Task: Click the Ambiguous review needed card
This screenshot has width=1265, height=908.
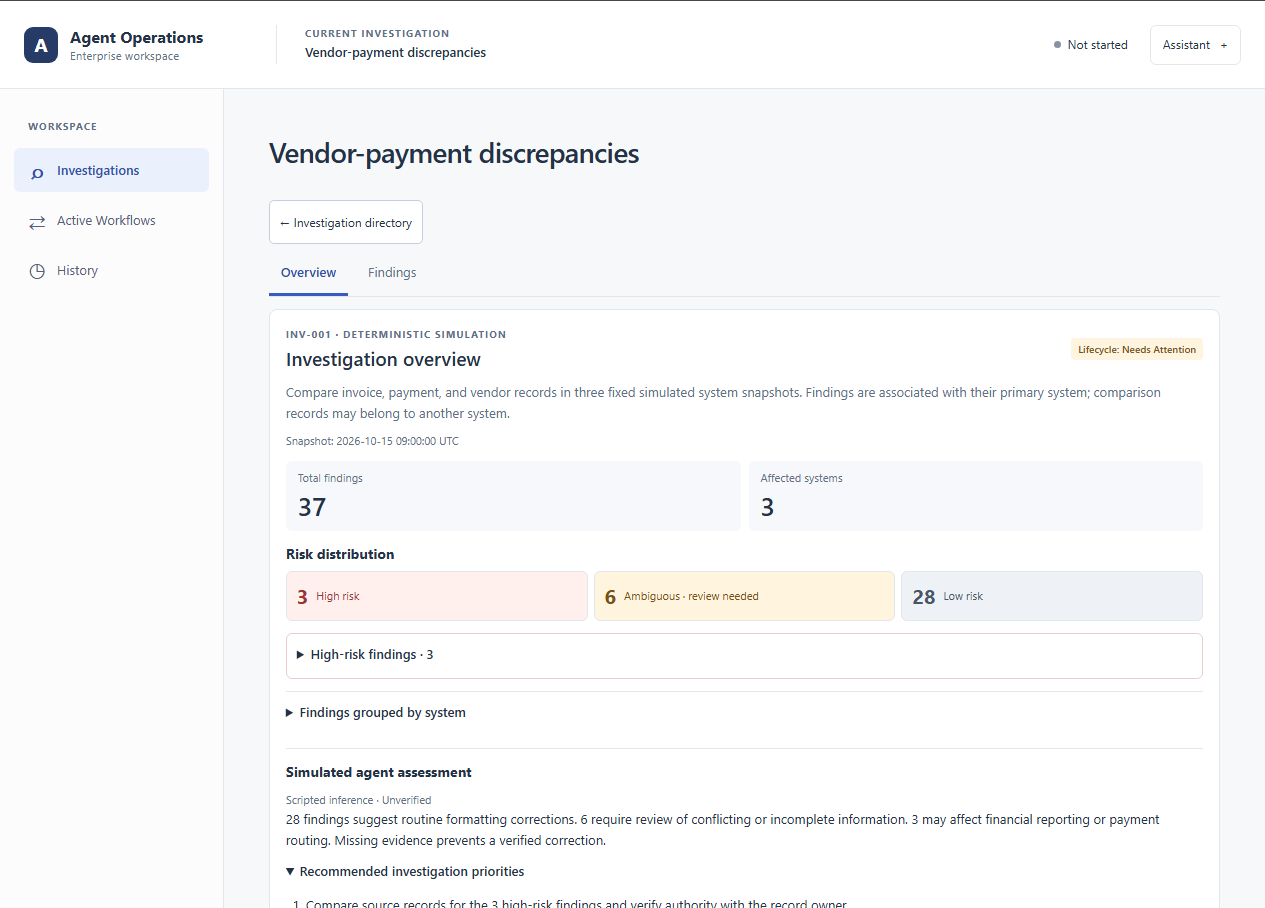Action: tap(744, 596)
